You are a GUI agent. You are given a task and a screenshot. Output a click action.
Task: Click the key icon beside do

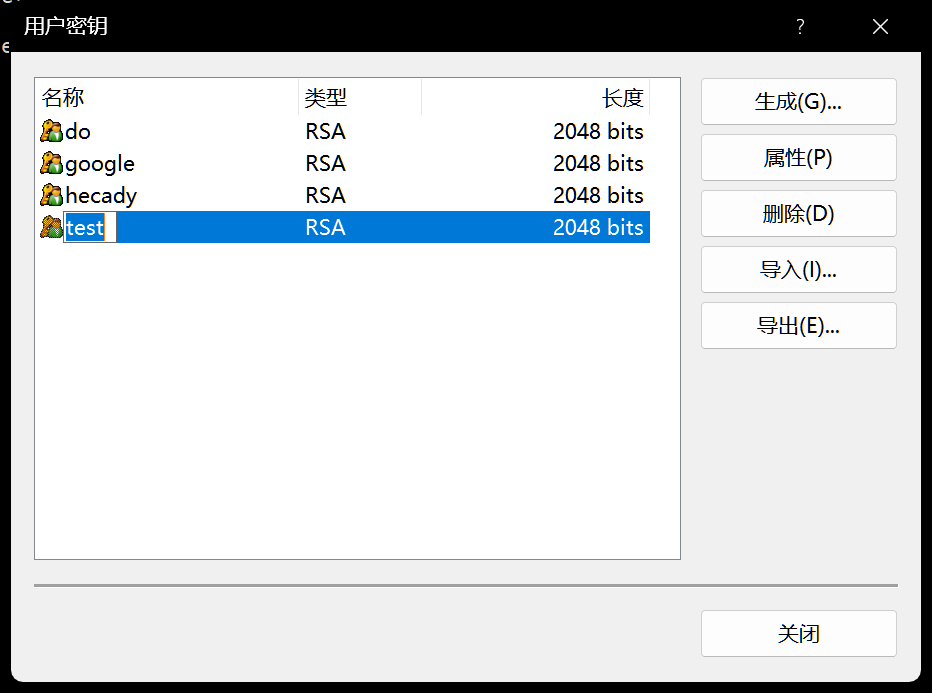(51, 131)
